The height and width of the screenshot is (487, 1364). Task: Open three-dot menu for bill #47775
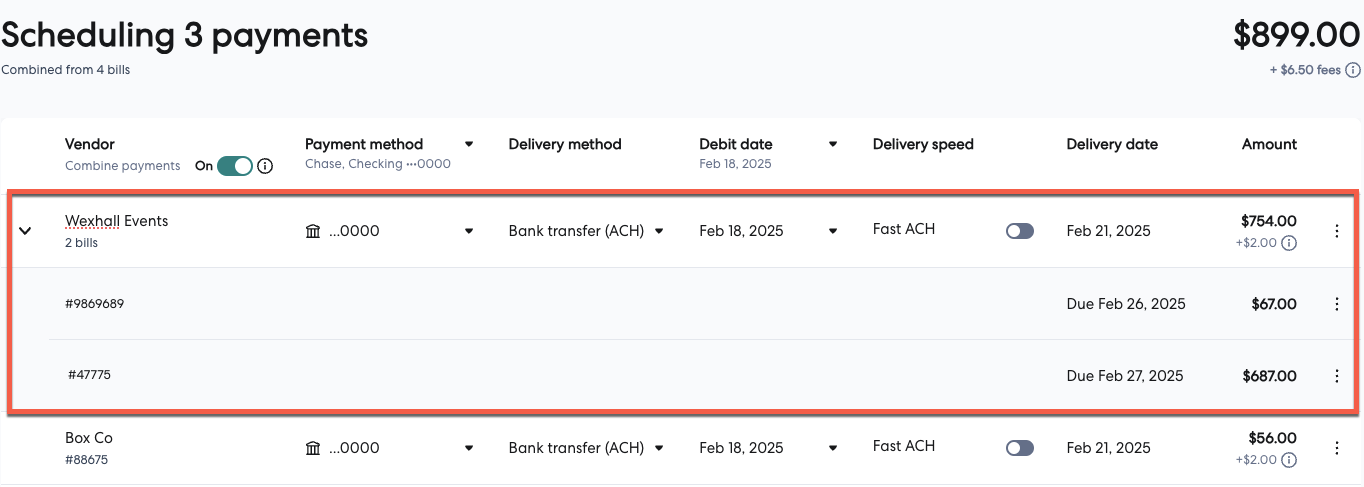pyautogui.click(x=1337, y=376)
